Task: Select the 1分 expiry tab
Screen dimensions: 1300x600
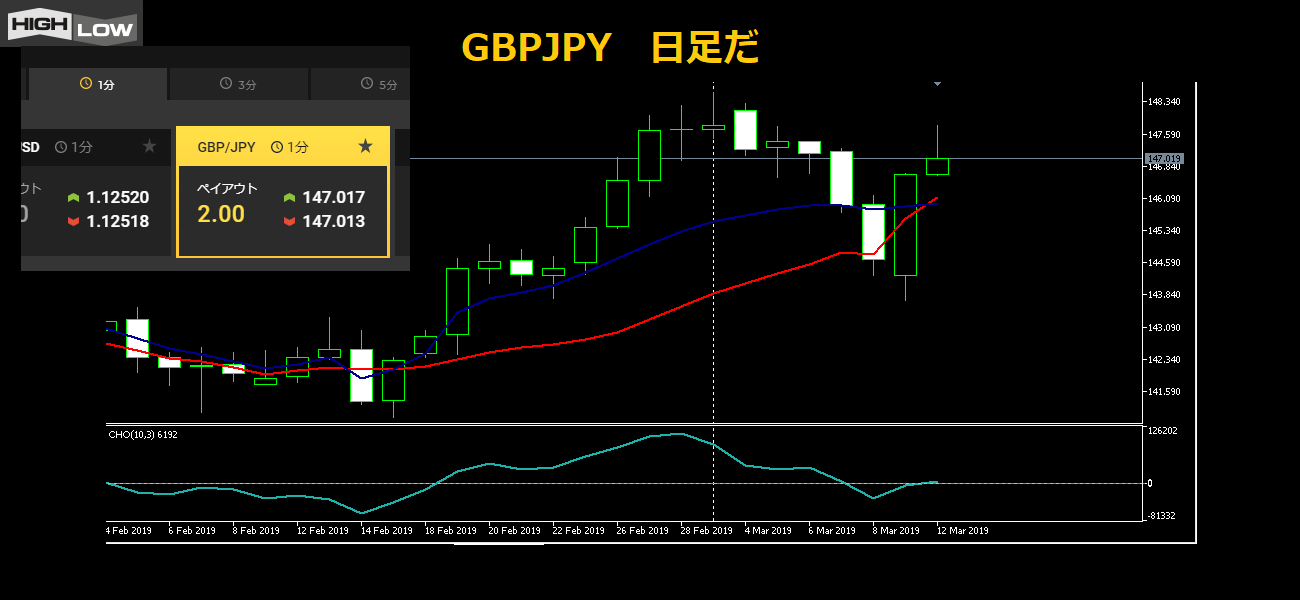Action: 98,85
